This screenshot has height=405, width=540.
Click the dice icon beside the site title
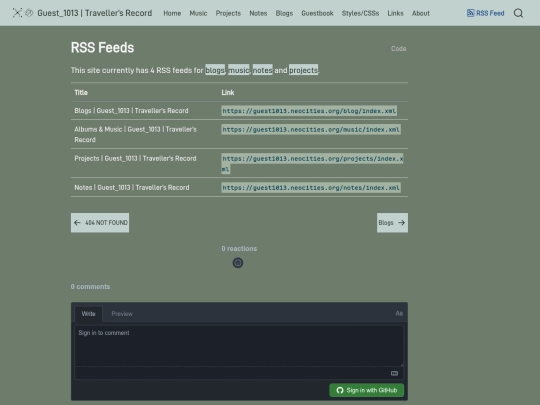pyautogui.click(x=30, y=13)
